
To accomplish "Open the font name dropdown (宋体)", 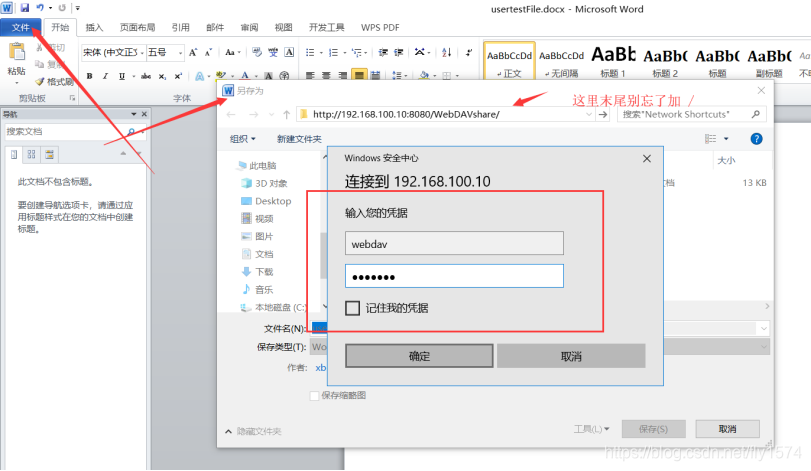I will pyautogui.click(x=142, y=53).
